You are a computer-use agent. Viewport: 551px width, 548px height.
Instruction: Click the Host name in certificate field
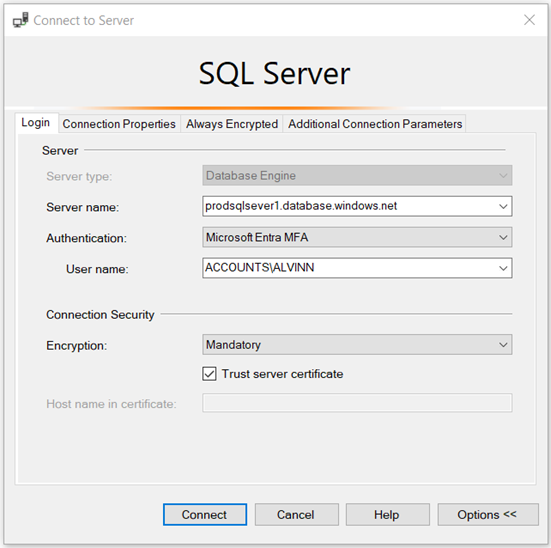pos(357,403)
